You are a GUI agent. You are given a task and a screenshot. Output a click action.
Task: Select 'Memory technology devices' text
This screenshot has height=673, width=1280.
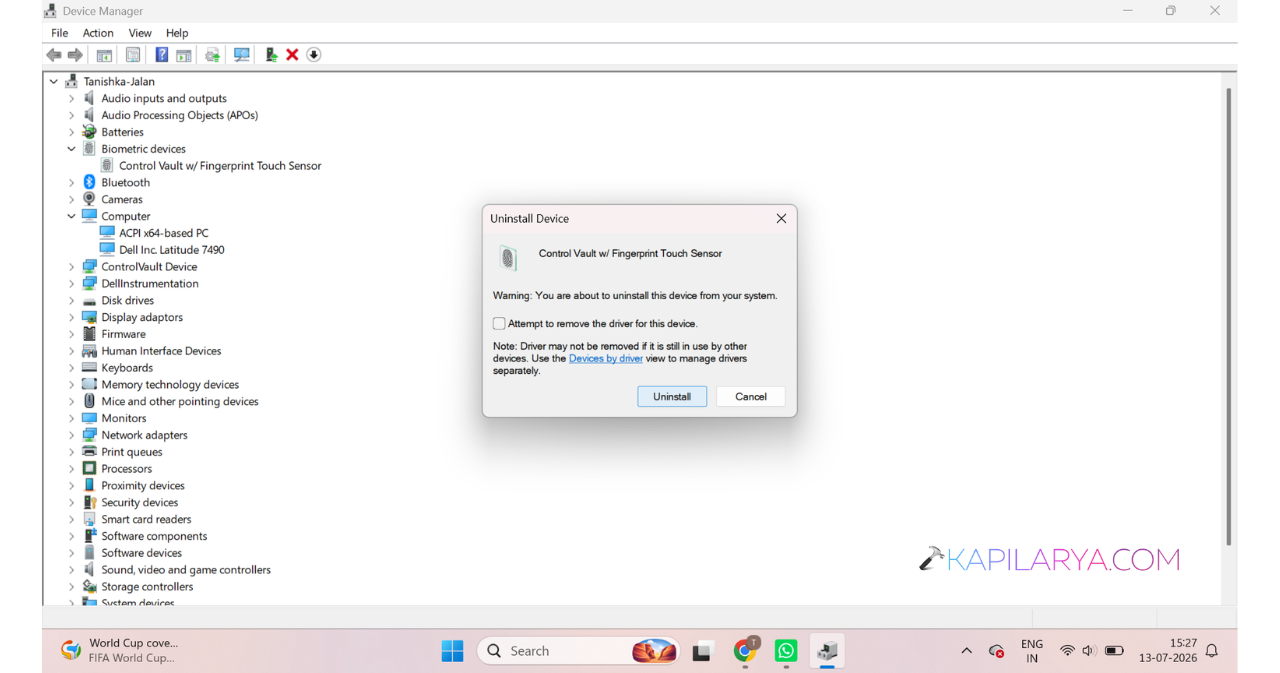[170, 385]
